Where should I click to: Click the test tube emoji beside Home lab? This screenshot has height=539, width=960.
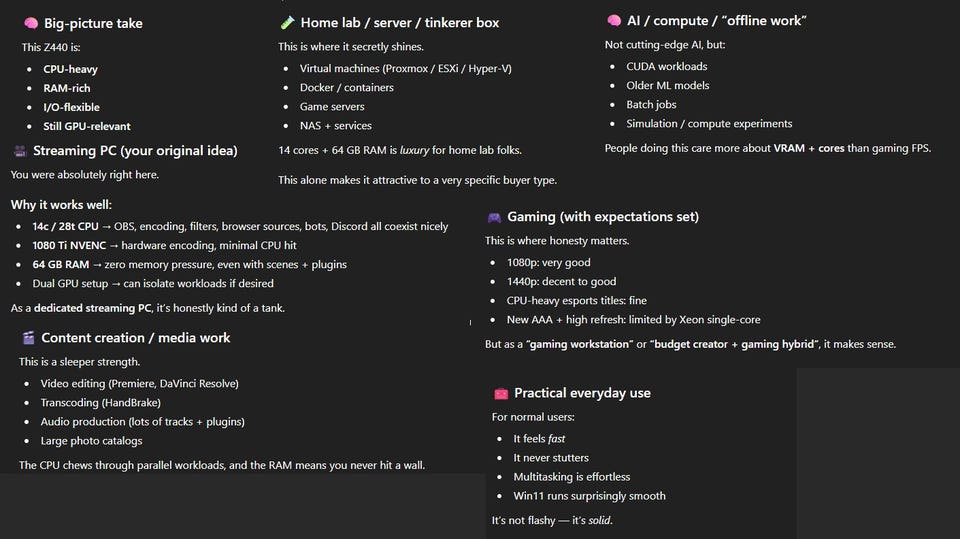click(x=287, y=22)
